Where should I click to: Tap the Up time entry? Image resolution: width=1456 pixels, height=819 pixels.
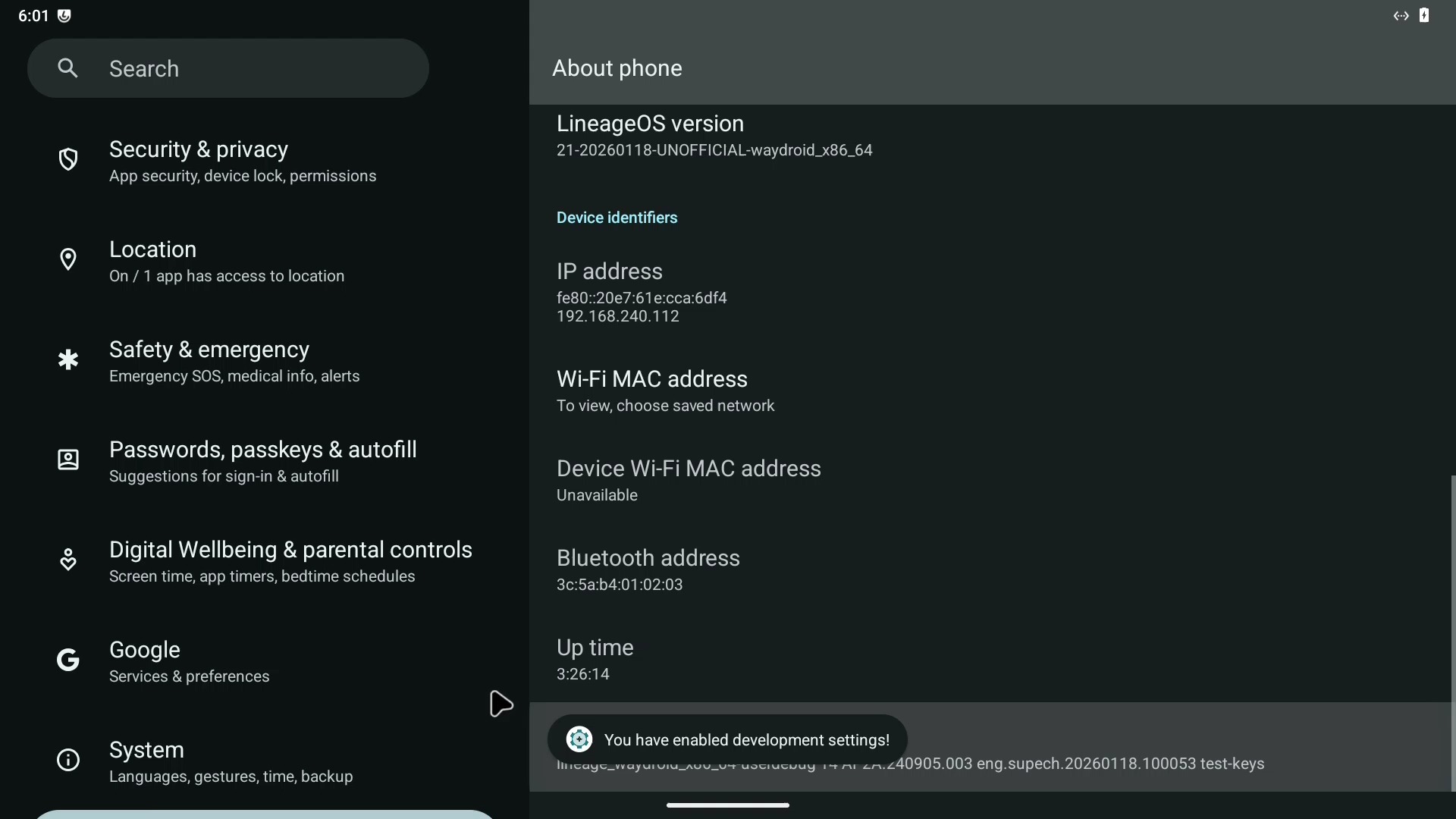[595, 659]
